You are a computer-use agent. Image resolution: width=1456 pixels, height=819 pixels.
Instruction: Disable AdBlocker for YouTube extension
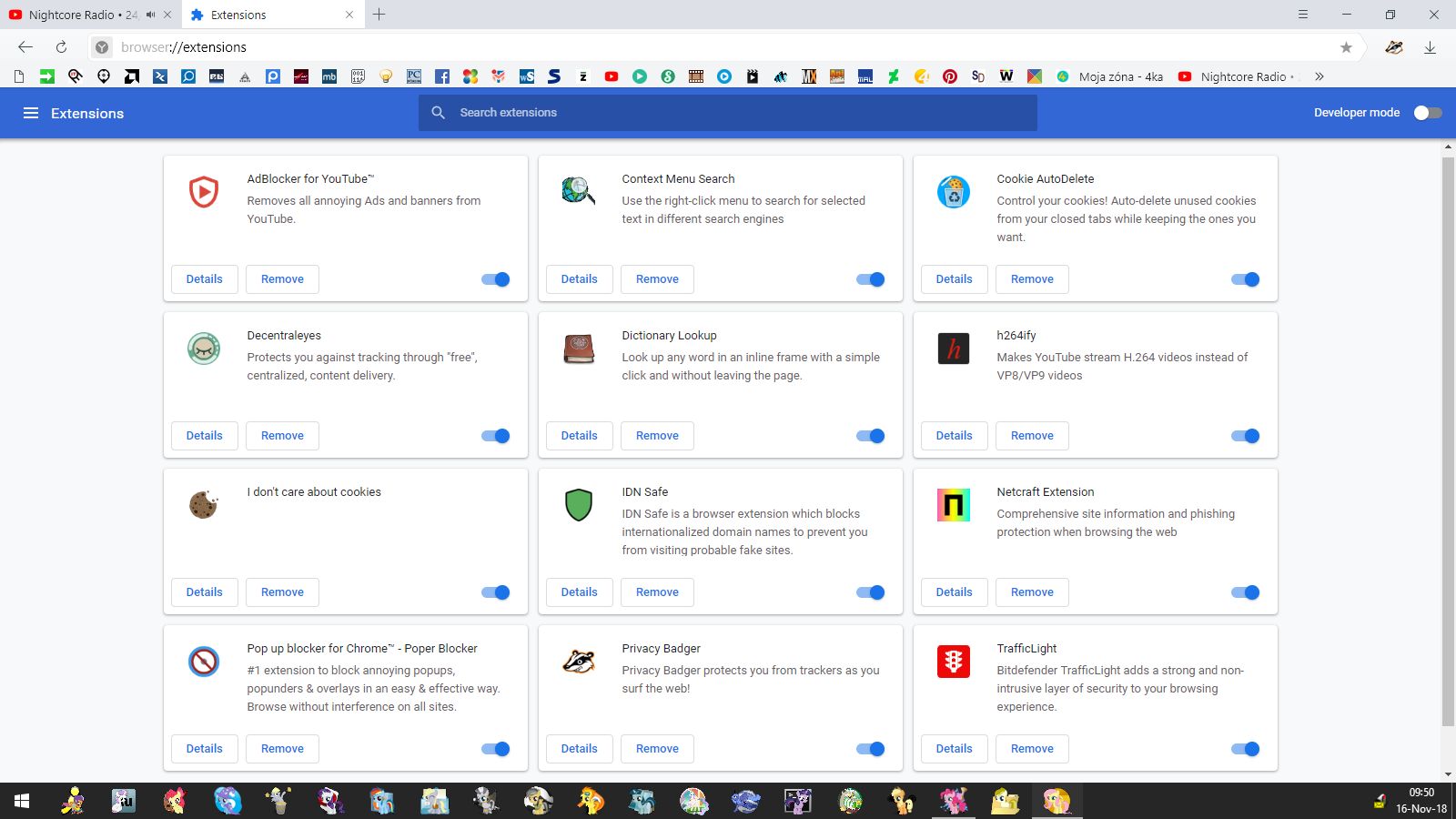coord(496,279)
